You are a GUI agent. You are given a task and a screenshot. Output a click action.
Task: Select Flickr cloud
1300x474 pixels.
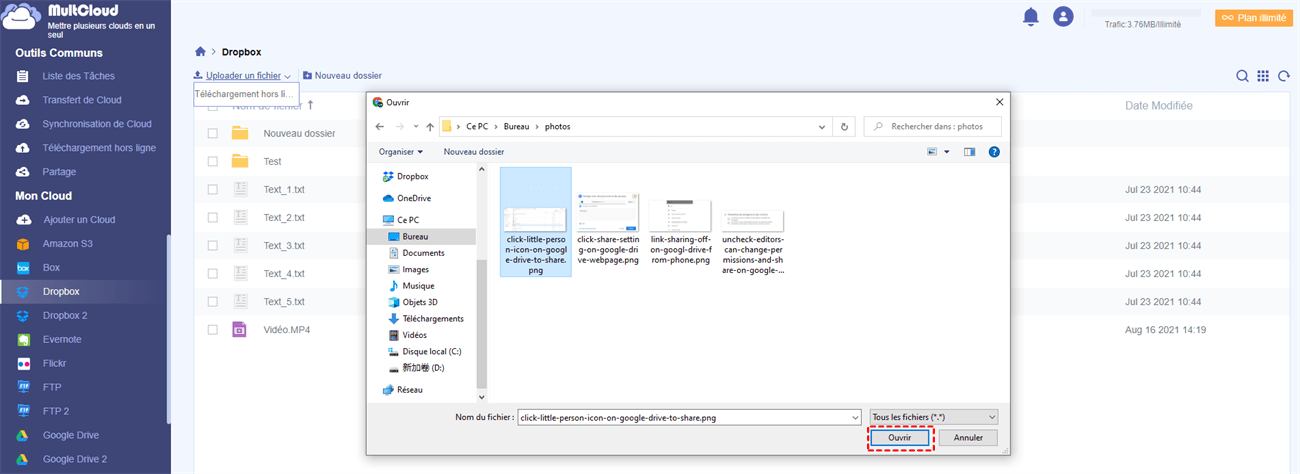[x=55, y=364]
